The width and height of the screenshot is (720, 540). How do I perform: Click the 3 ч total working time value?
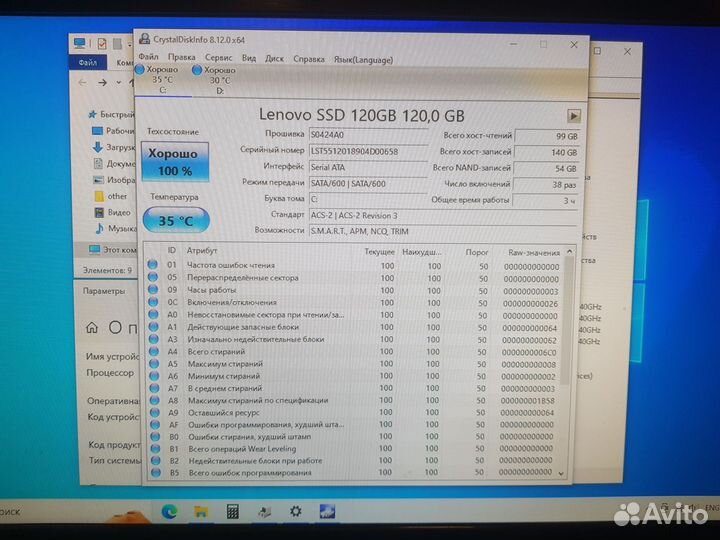click(x=545, y=201)
